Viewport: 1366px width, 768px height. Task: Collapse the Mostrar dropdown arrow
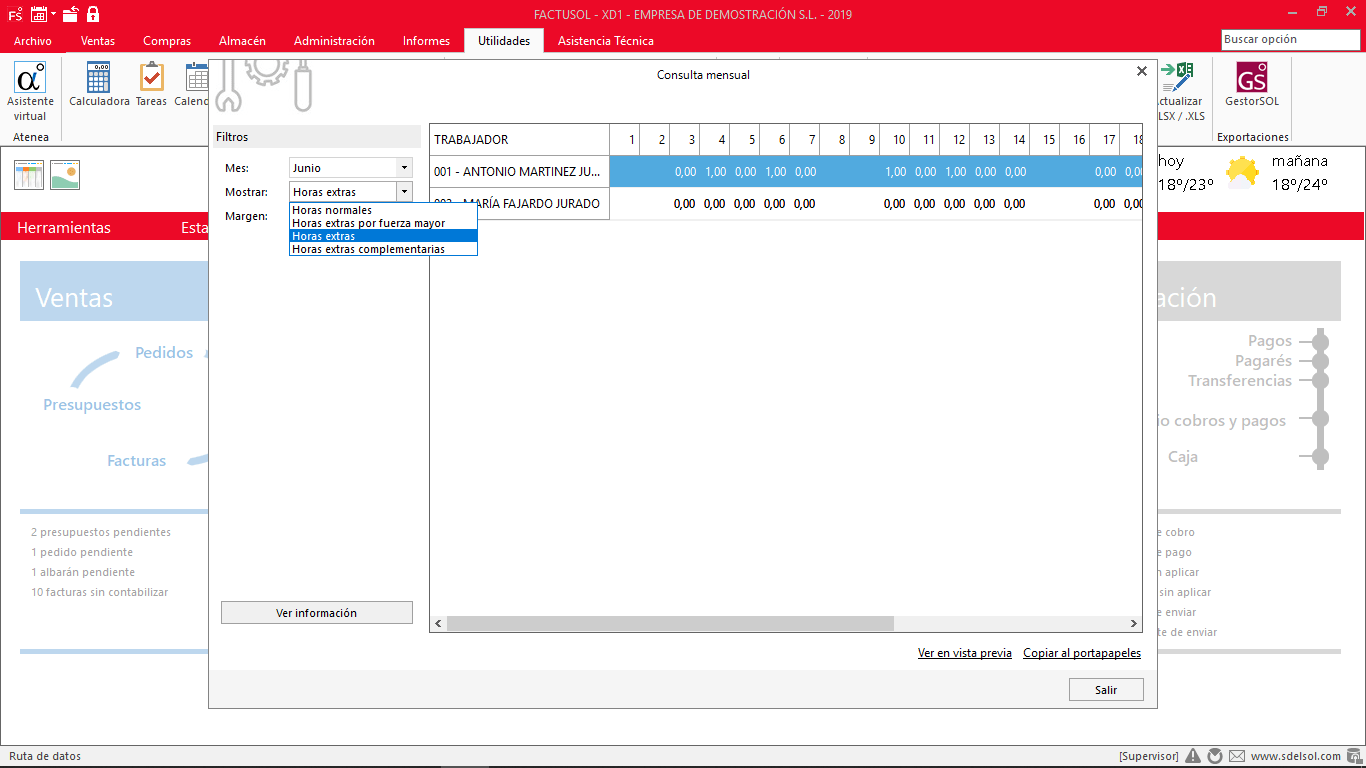(x=404, y=191)
